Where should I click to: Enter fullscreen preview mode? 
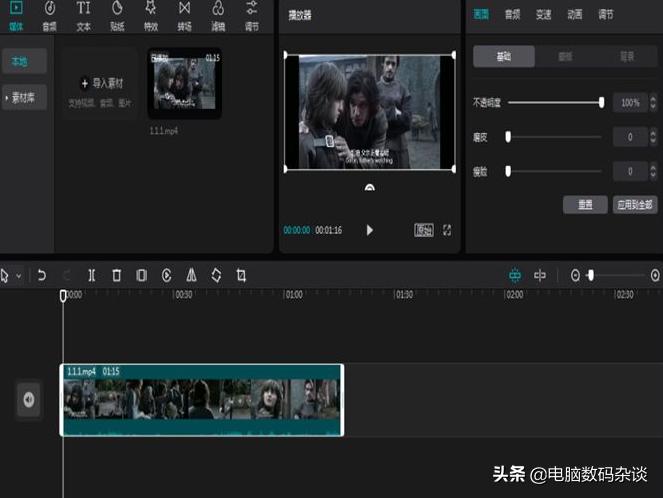pyautogui.click(x=447, y=230)
